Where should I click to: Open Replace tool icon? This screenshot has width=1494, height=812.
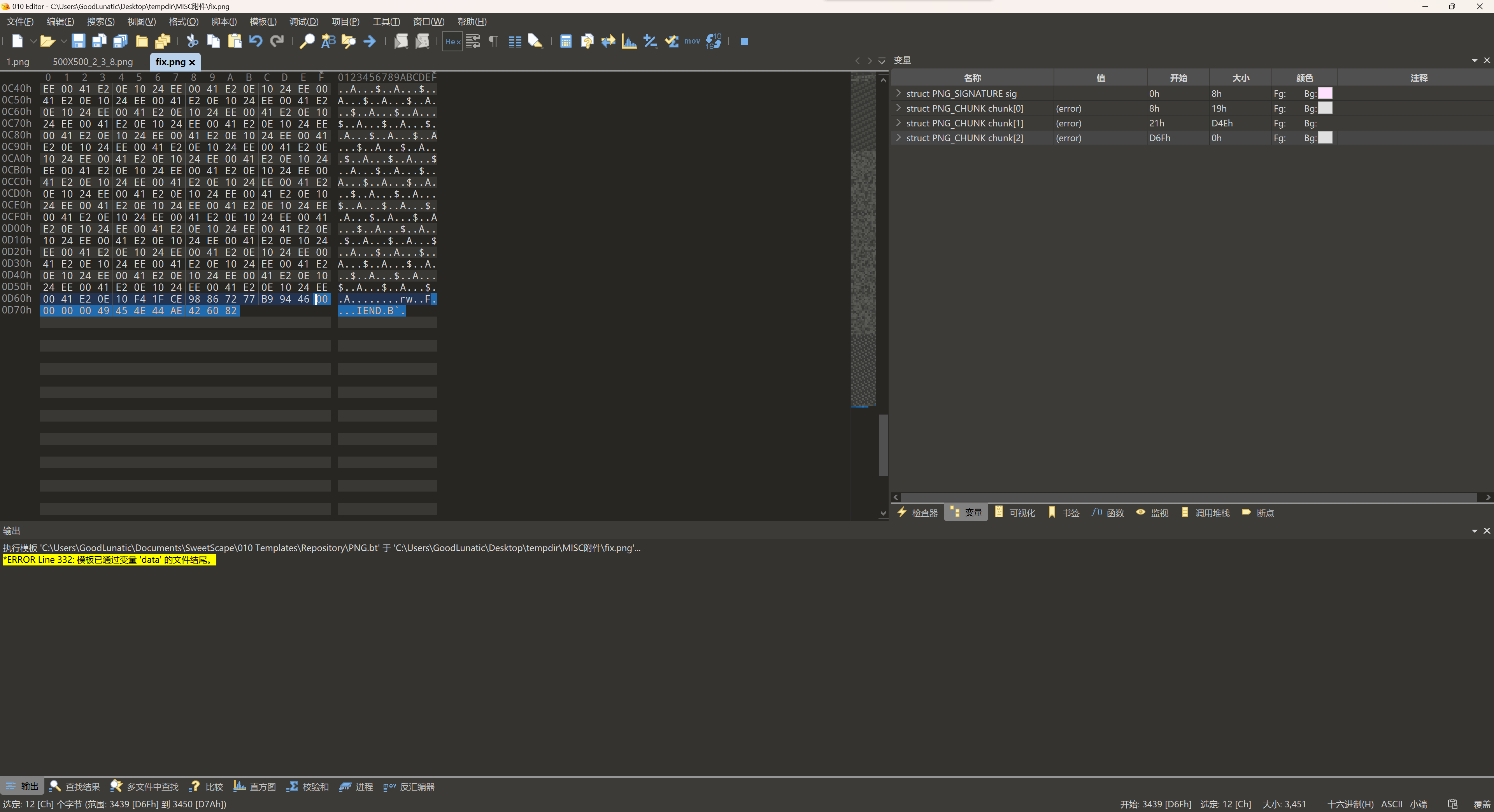(328, 41)
